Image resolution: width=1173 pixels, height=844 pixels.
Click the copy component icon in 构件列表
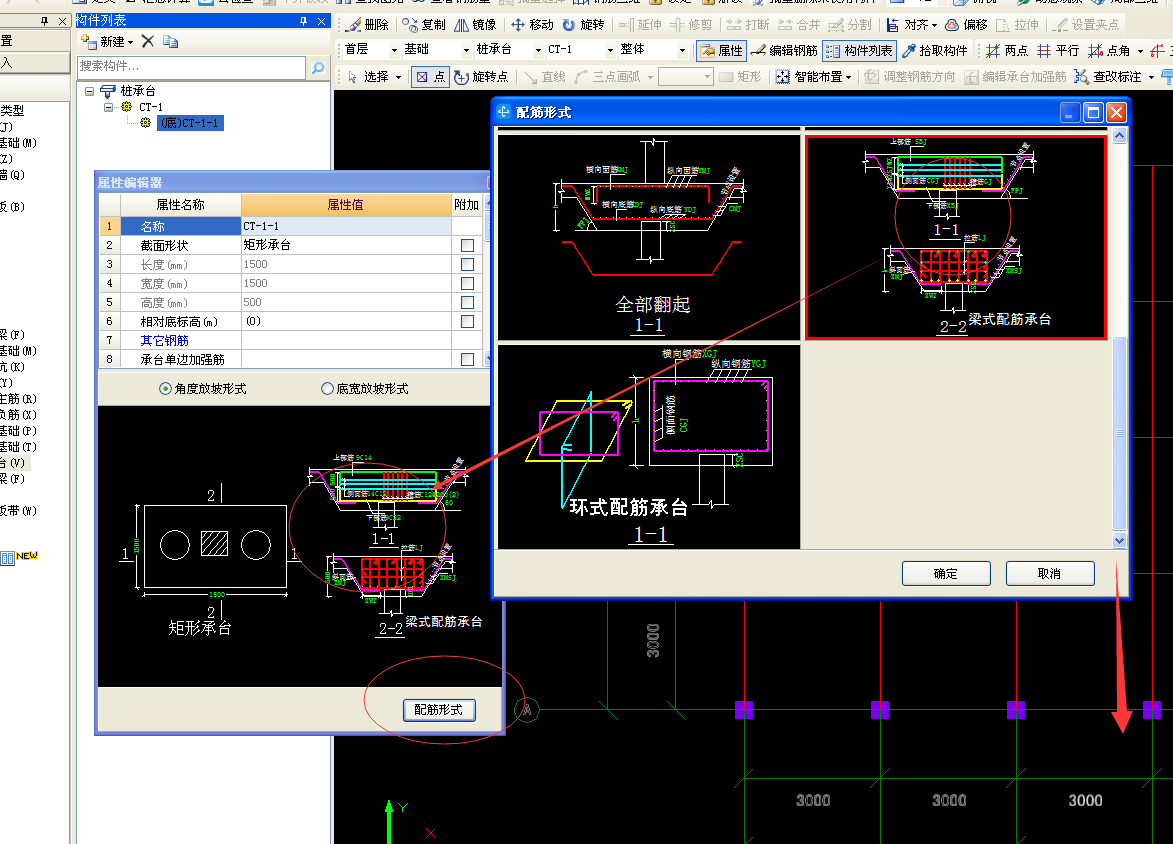(x=171, y=42)
